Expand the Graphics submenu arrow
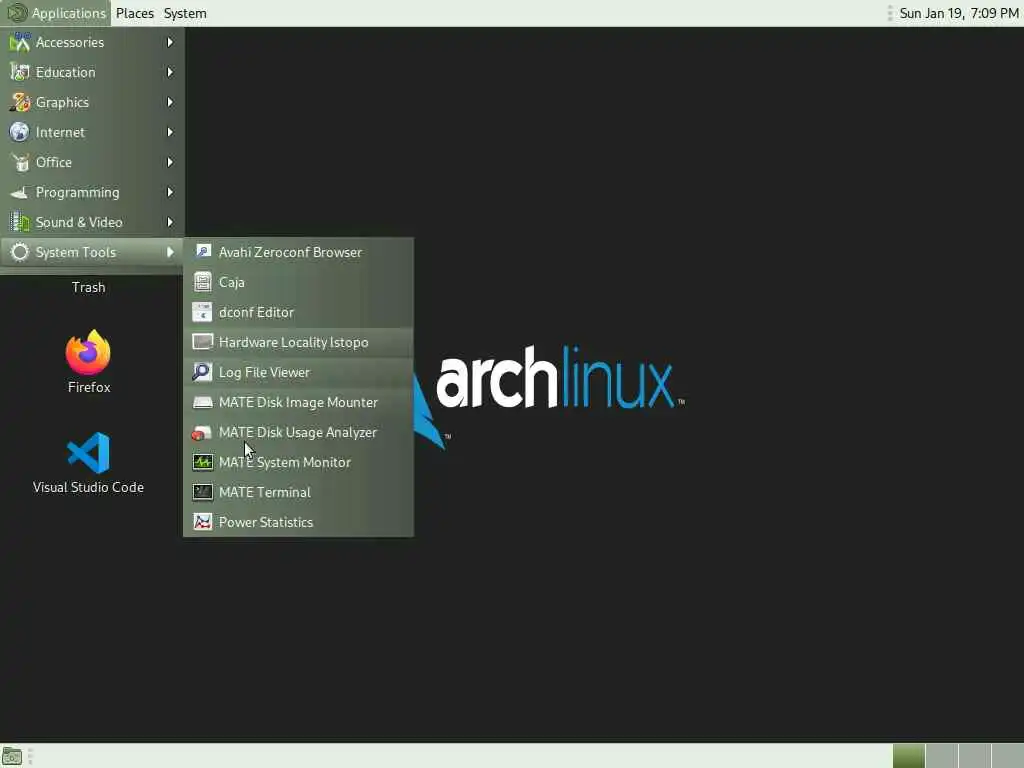Viewport: 1024px width, 768px height. (x=170, y=102)
